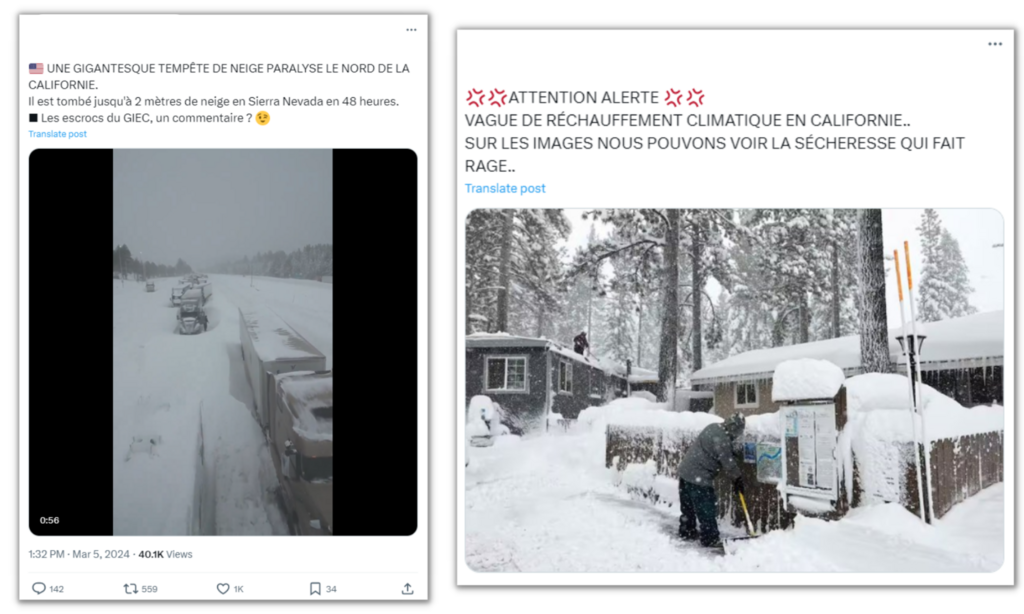Click the 40.1K Views count

165,554
